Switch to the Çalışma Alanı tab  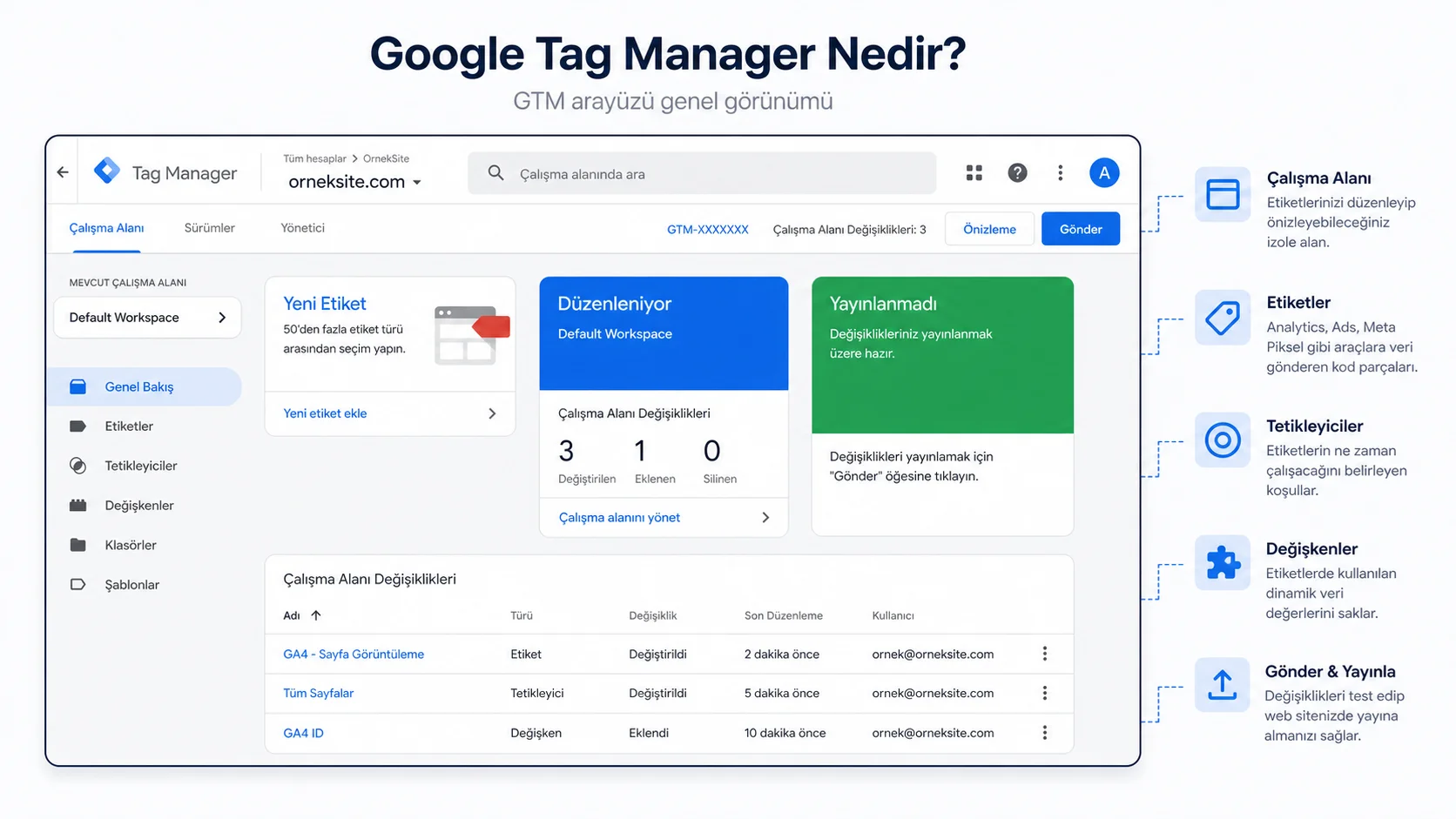click(x=106, y=228)
